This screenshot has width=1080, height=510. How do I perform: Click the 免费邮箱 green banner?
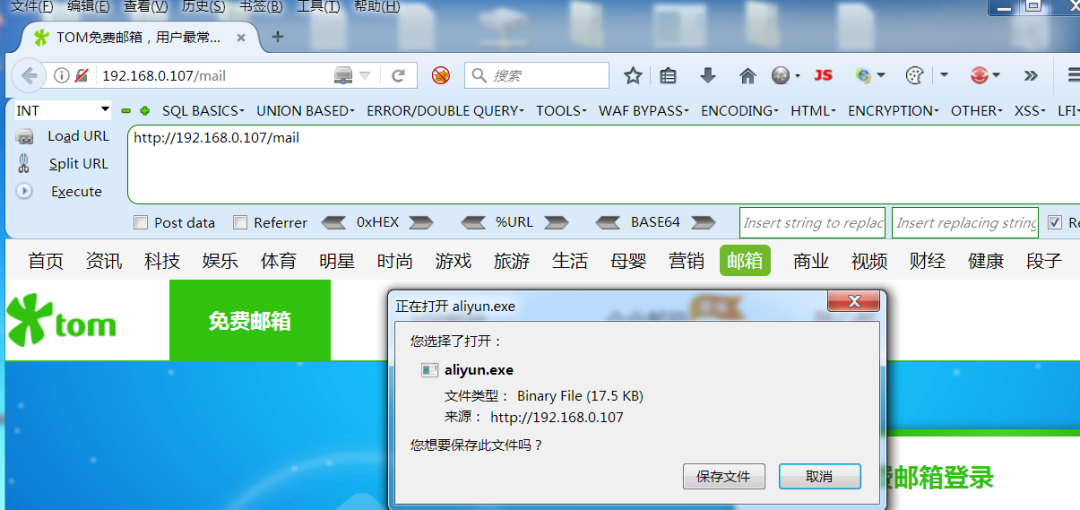click(x=250, y=320)
